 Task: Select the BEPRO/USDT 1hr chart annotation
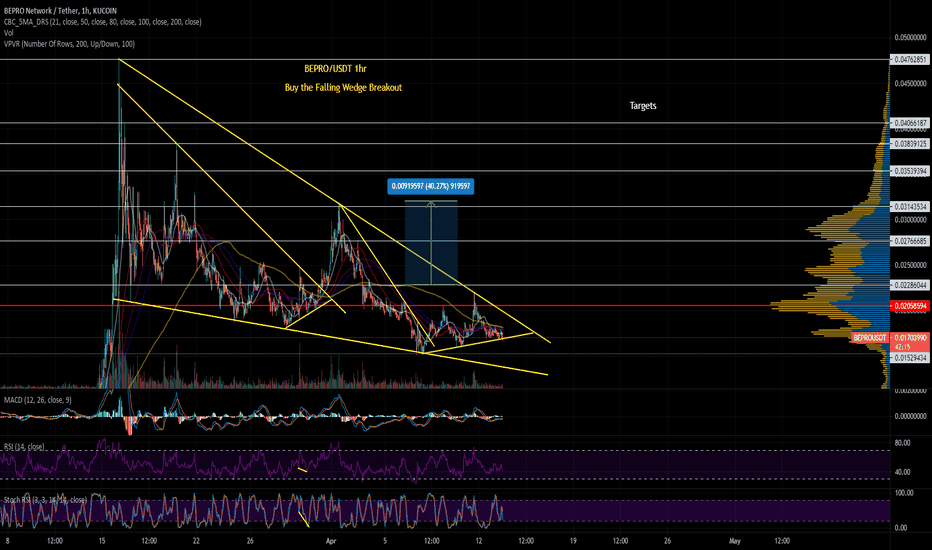point(335,68)
